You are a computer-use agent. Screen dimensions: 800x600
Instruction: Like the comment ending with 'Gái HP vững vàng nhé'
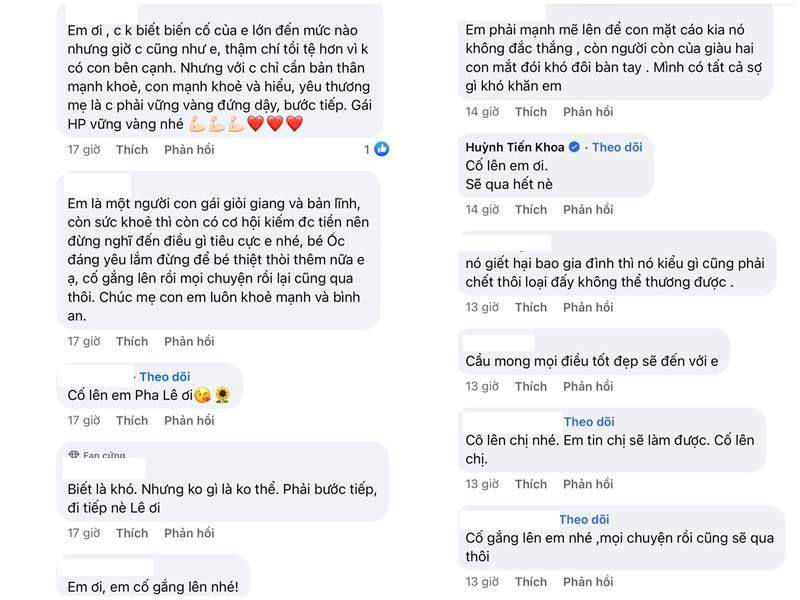132,150
